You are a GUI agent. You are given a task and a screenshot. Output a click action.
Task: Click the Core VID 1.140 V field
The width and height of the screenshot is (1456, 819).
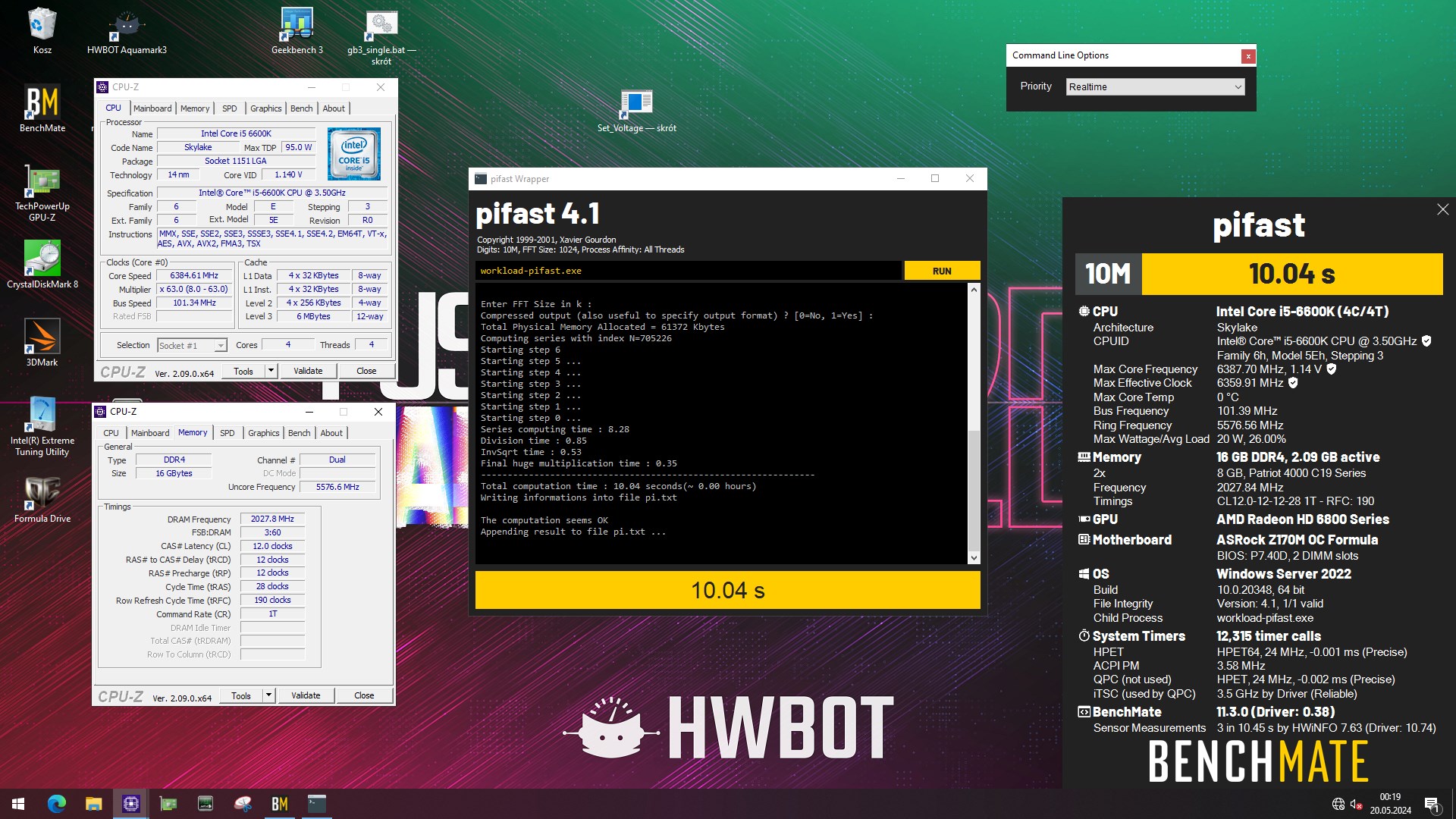[288, 175]
